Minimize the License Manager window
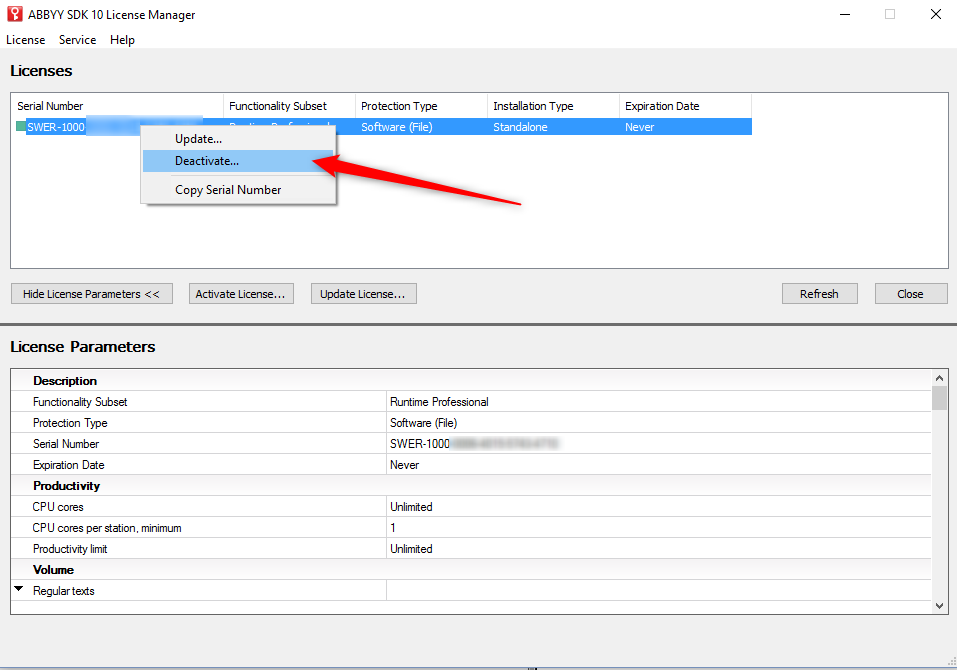The height and width of the screenshot is (670, 957). [x=845, y=14]
